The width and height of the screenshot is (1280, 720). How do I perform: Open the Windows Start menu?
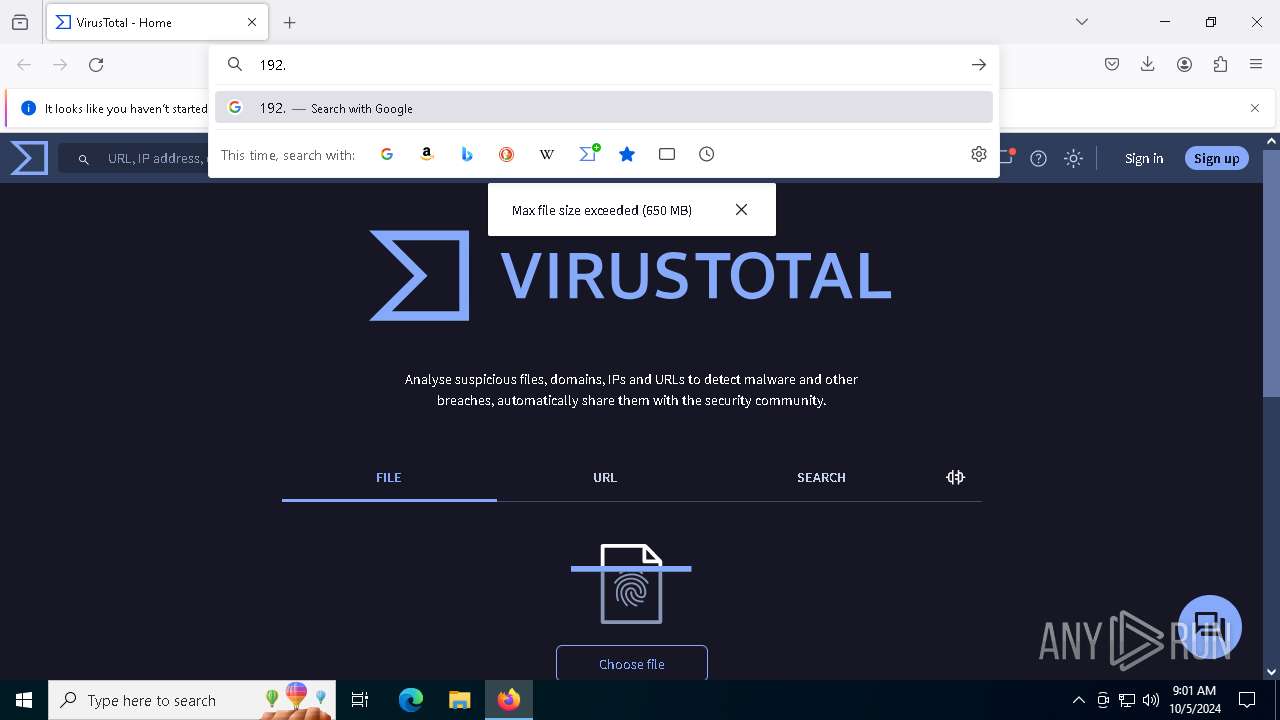[x=24, y=700]
